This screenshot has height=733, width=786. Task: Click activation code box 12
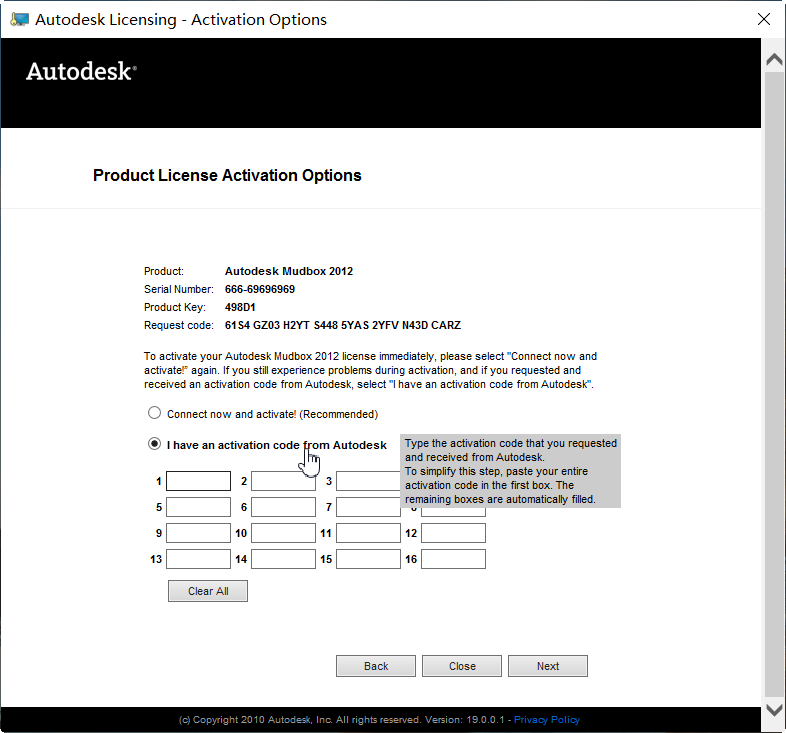pos(453,533)
